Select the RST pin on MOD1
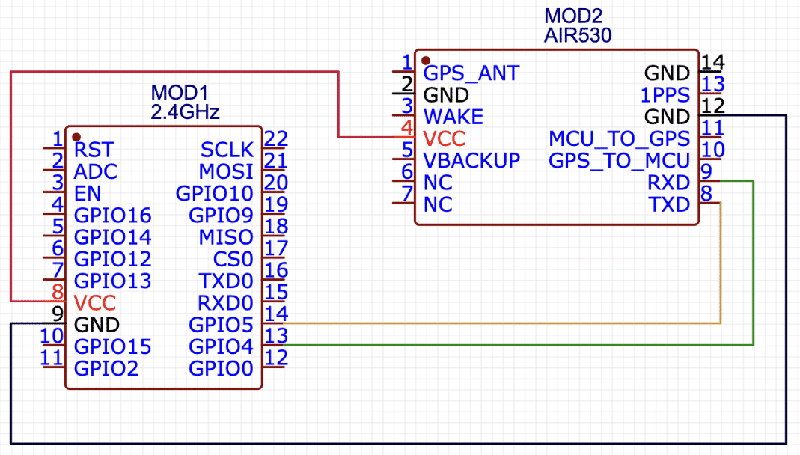 93,149
